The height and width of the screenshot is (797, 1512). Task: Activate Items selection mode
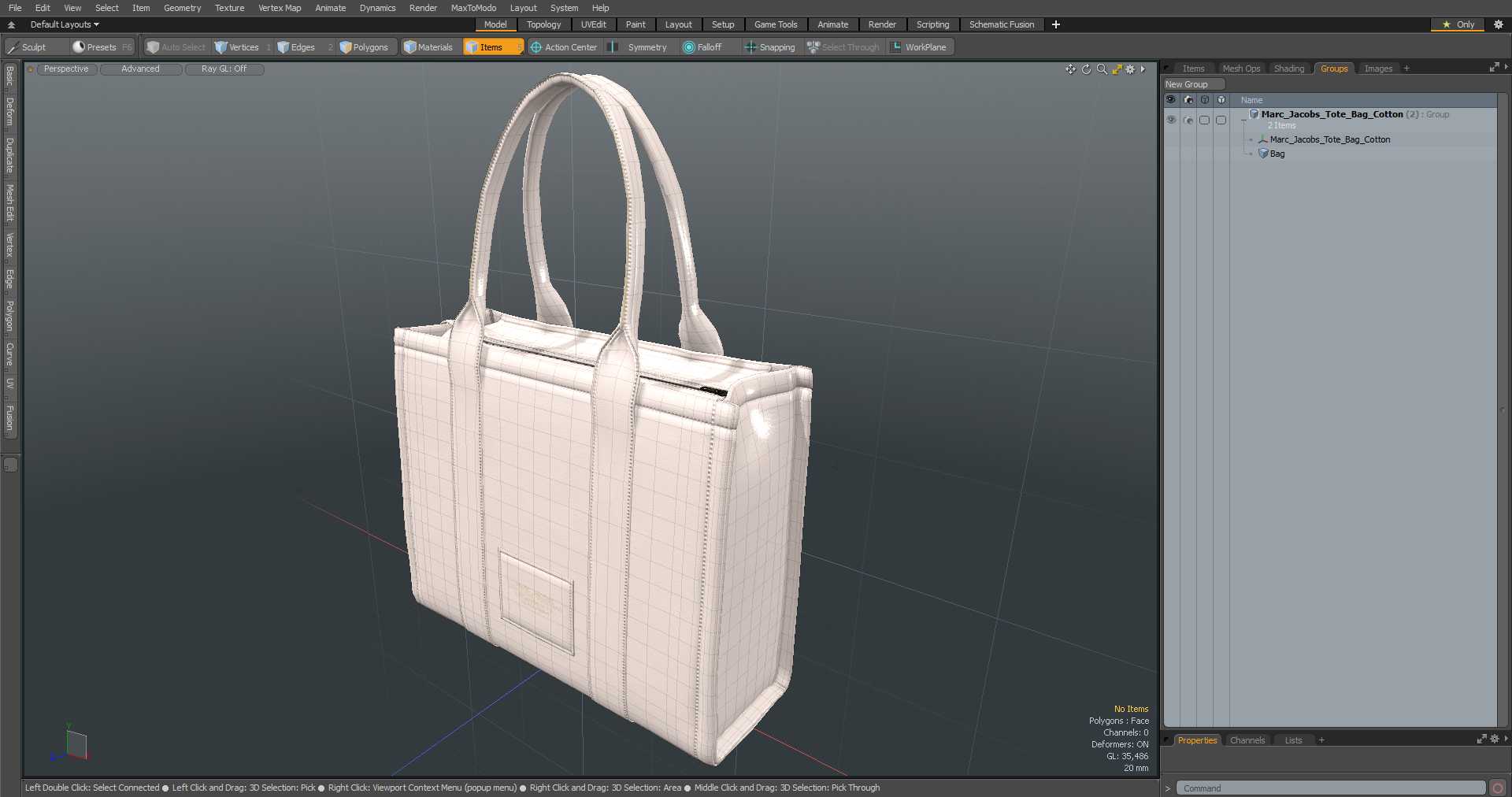(493, 47)
